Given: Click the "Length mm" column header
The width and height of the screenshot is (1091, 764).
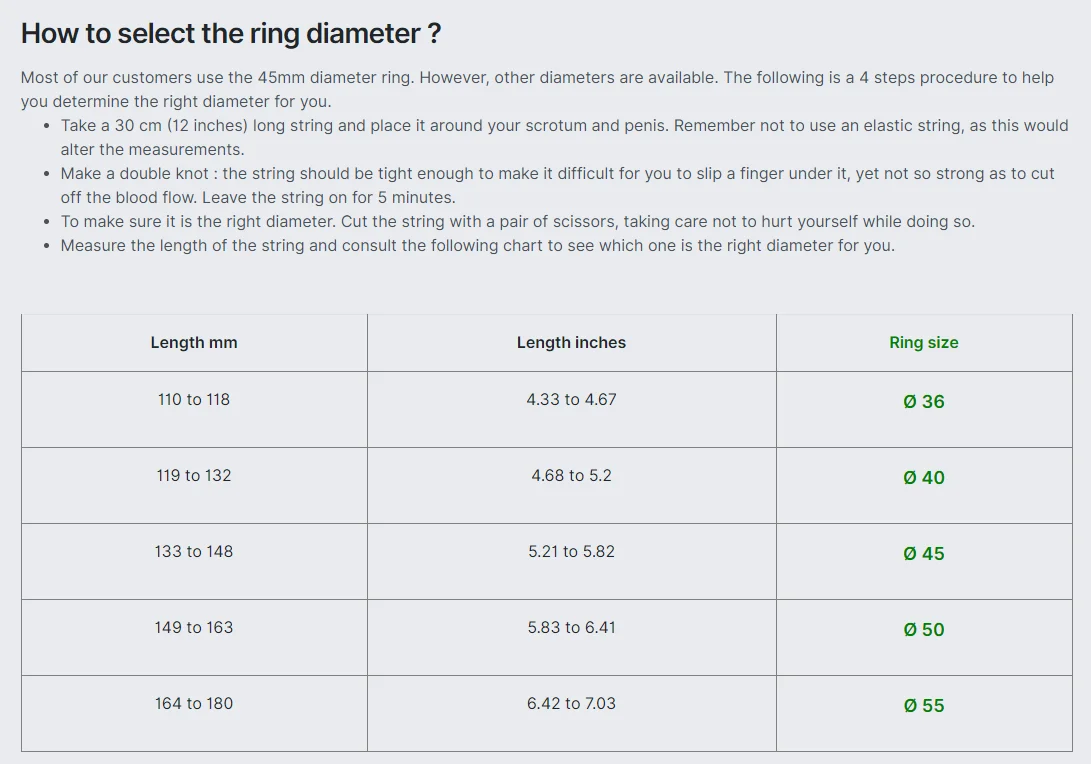Looking at the screenshot, I should click(194, 342).
